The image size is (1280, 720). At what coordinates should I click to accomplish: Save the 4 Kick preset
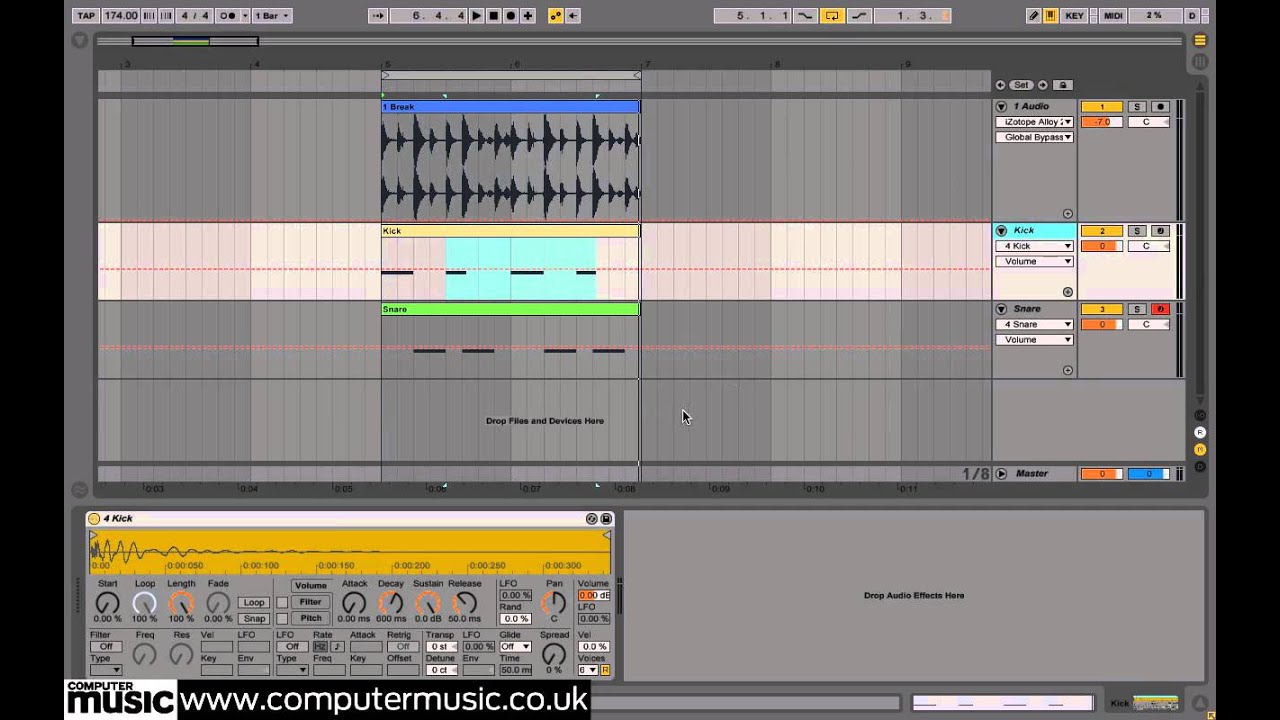coord(606,518)
